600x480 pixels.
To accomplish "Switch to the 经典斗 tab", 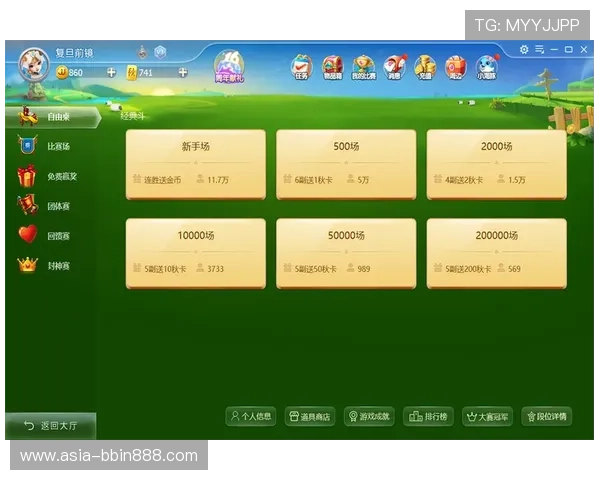I will (133, 116).
